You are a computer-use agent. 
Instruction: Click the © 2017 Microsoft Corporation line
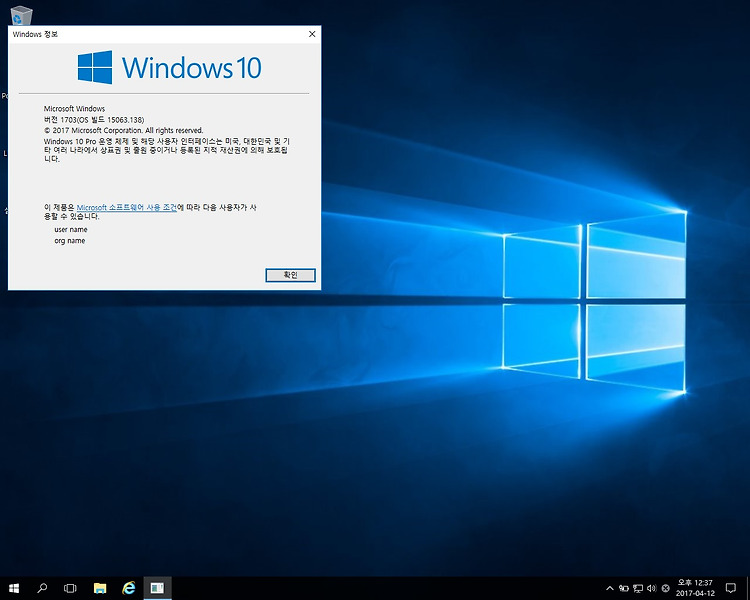coord(123,130)
